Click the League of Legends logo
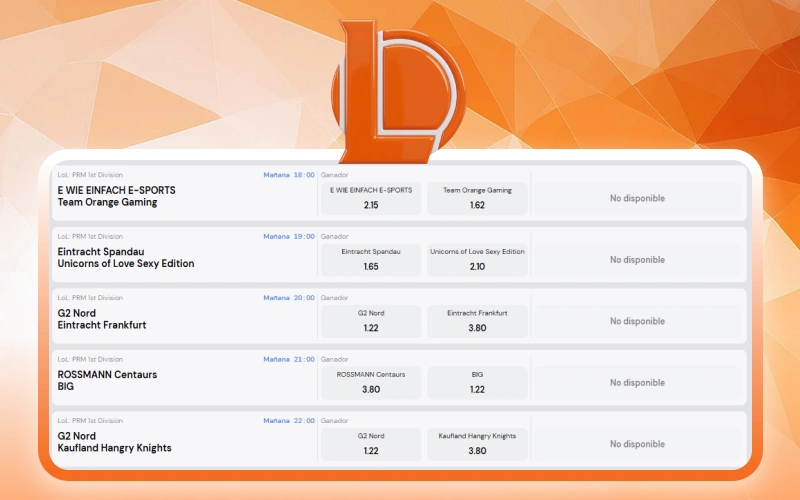Image resolution: width=800 pixels, height=500 pixels. (x=398, y=91)
